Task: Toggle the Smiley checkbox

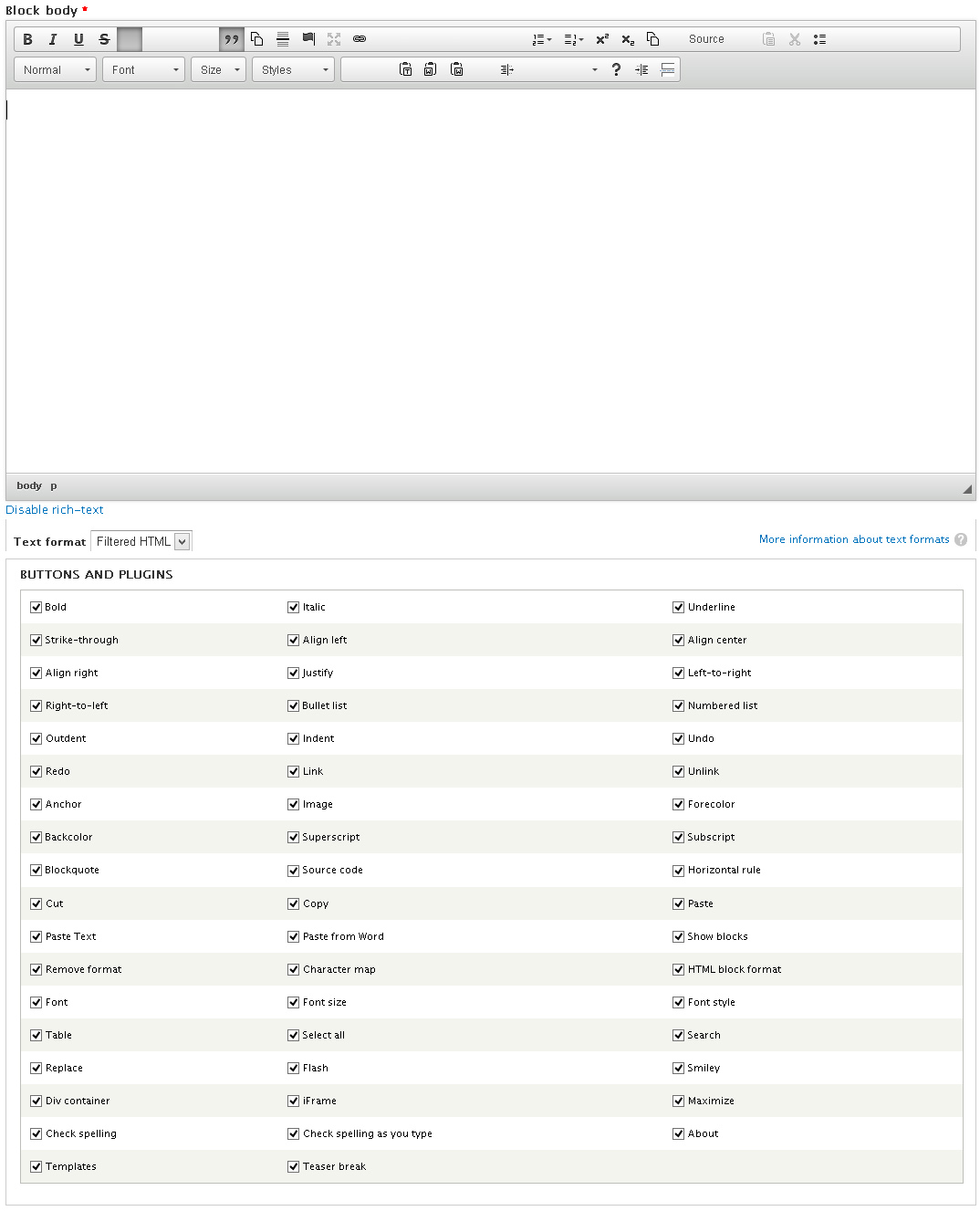Action: (x=679, y=1068)
